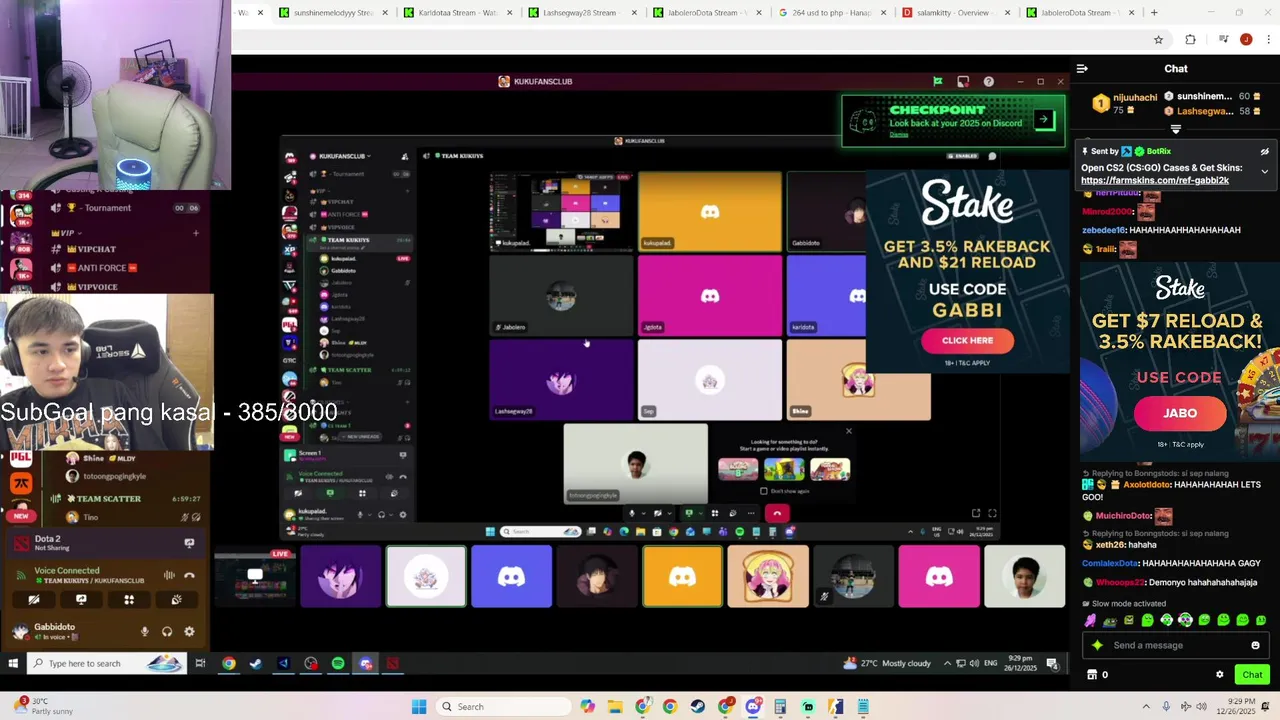Click Type here to search box
This screenshot has height=720, width=1280.
(x=105, y=663)
